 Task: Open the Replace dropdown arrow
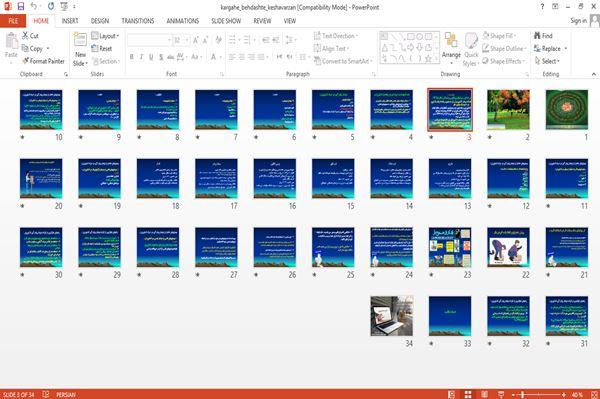tap(566, 49)
